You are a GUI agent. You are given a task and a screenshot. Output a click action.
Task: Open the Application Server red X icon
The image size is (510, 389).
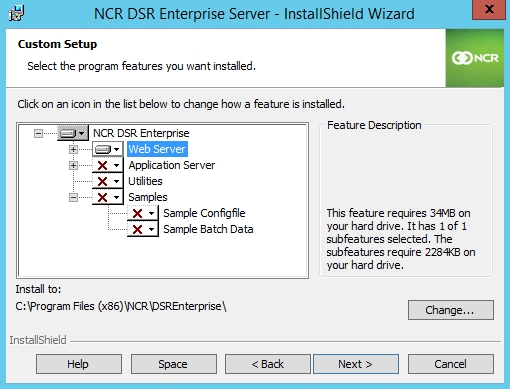107,165
